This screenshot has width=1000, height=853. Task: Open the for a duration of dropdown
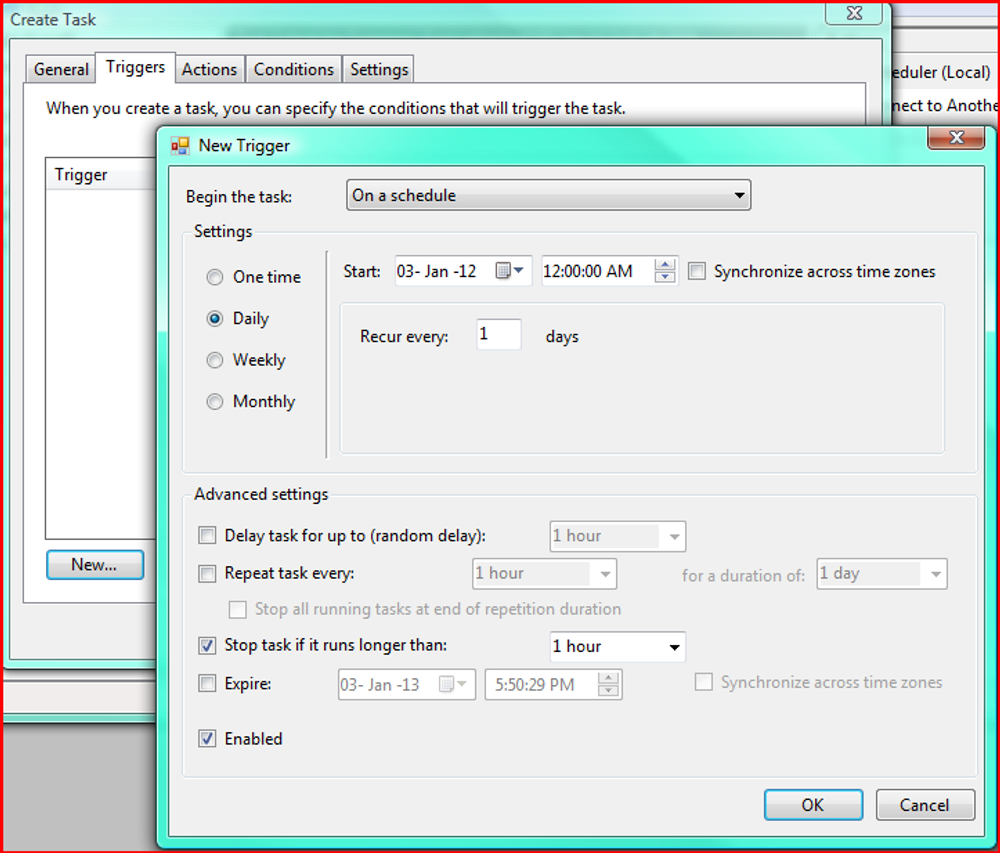point(936,573)
